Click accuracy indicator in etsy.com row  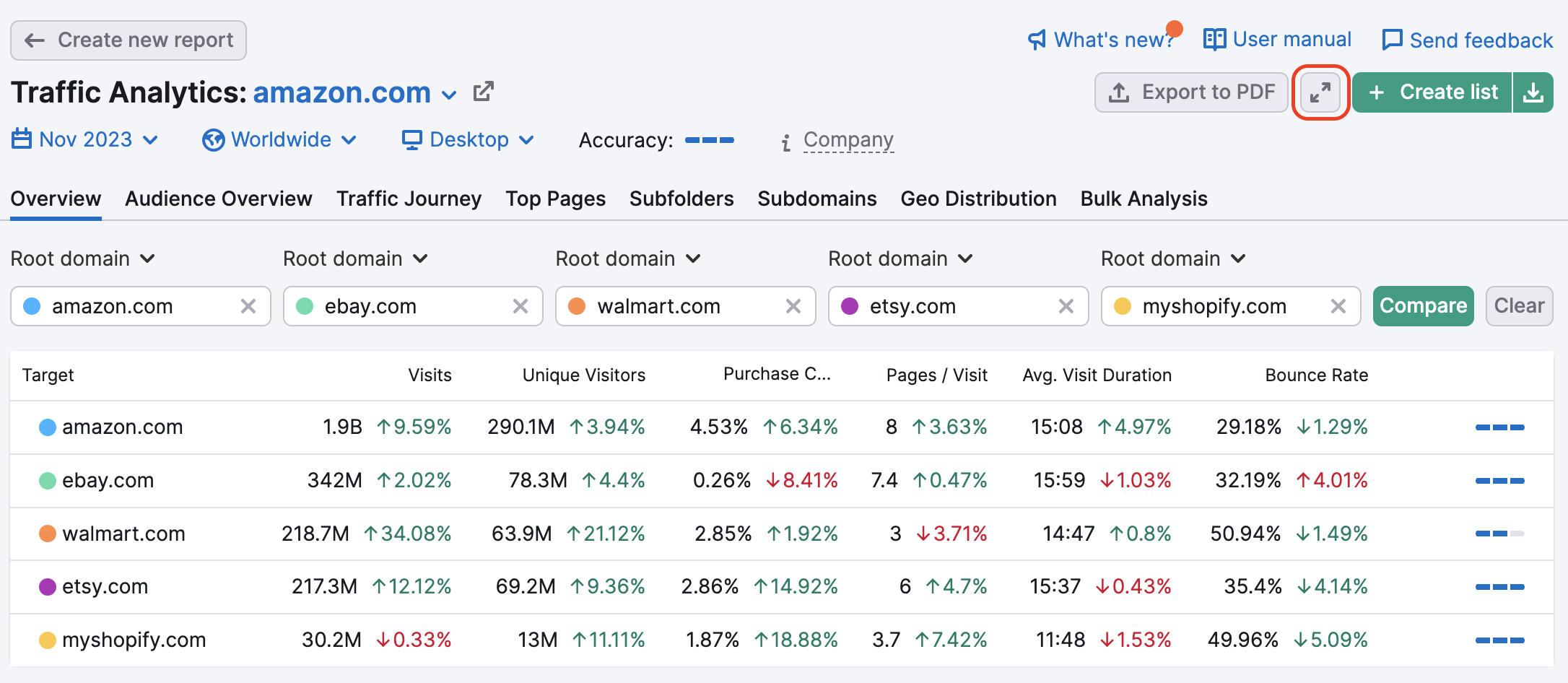point(1500,587)
